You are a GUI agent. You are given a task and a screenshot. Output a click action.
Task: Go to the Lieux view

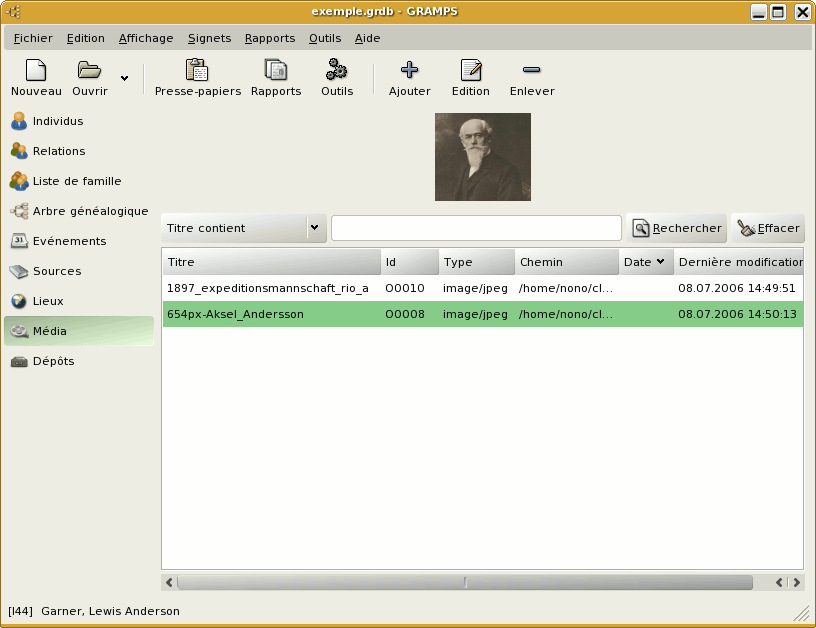click(49, 301)
